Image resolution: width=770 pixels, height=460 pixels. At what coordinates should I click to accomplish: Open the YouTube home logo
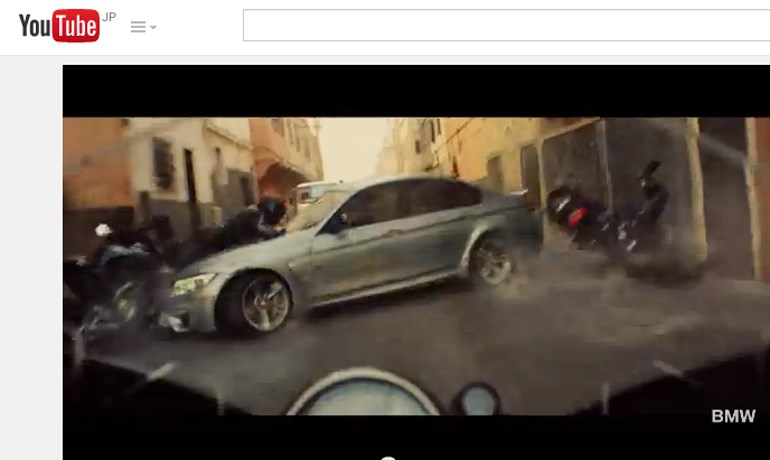click(59, 26)
